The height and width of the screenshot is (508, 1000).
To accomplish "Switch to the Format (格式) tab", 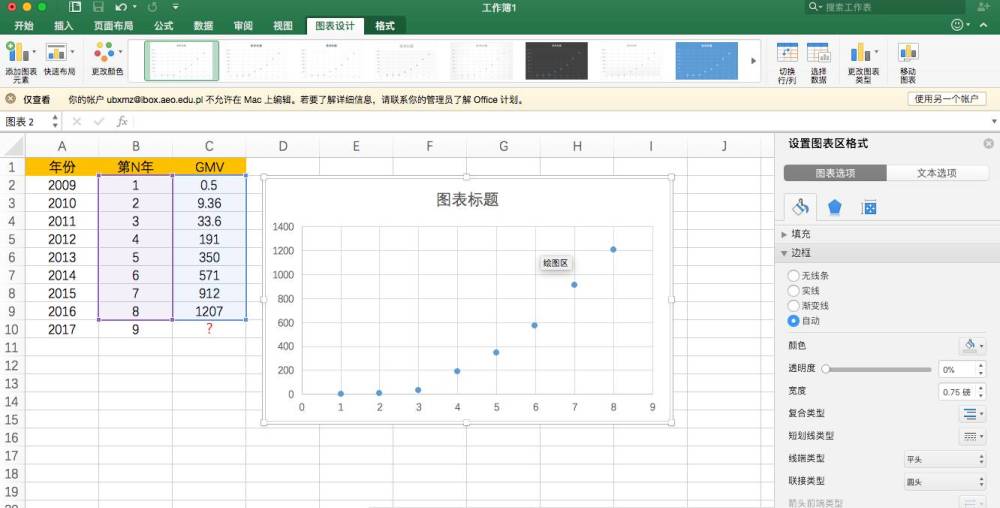I will coord(385,25).
